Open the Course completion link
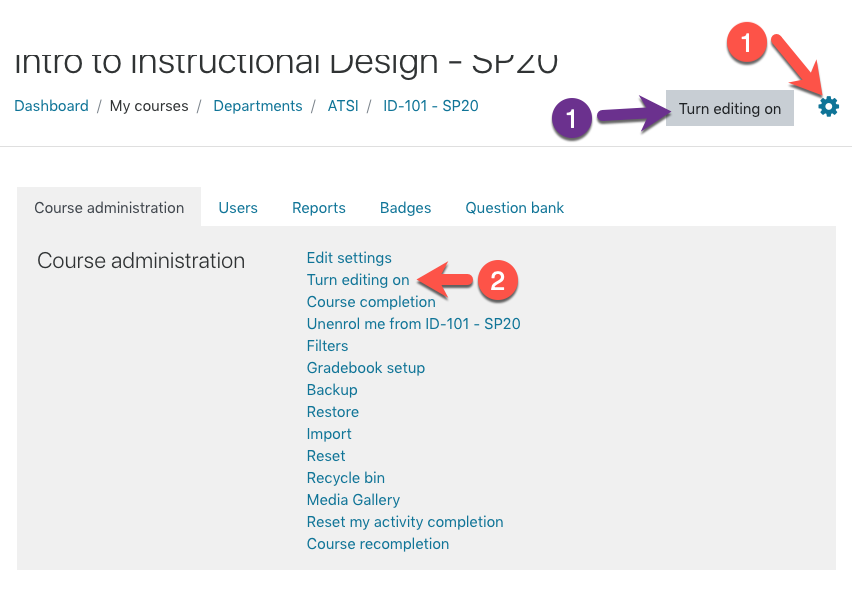 (371, 302)
